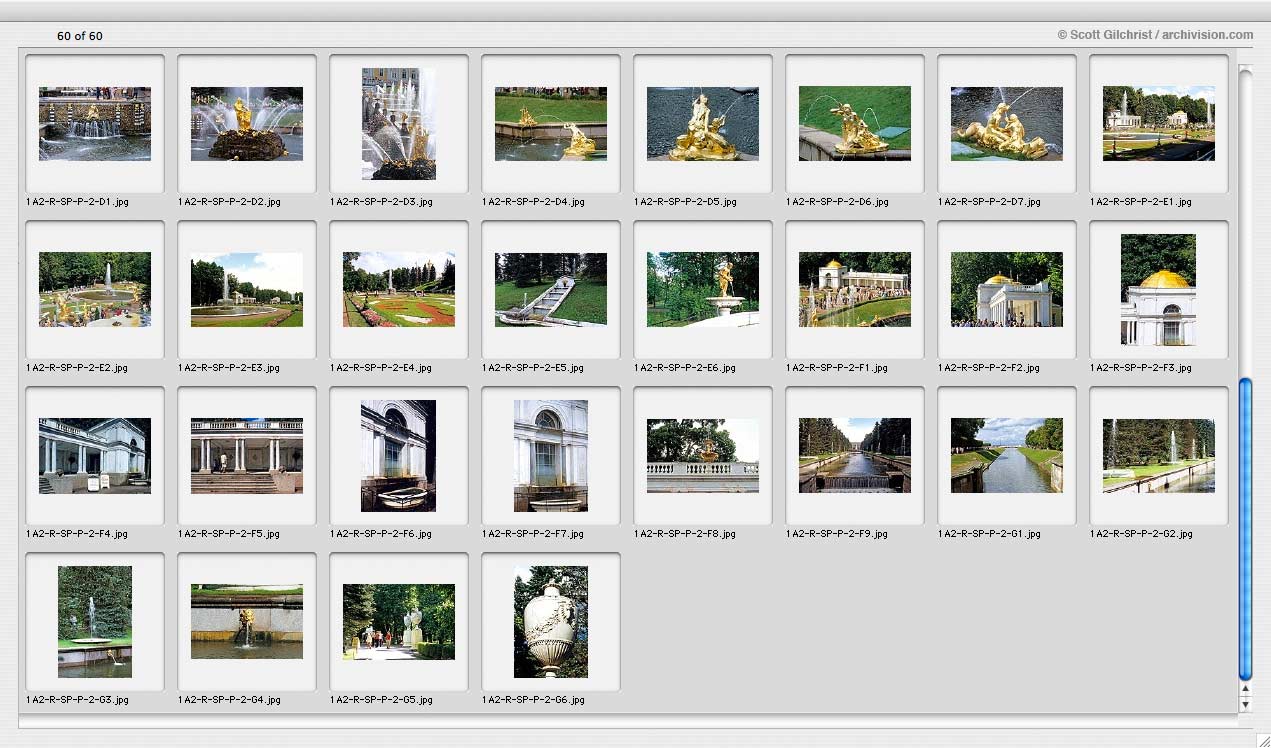This screenshot has height=748, width=1271.
Task: Click the filename label 1A2-R-SP-P-2-D6.jpg
Action: [x=837, y=202]
